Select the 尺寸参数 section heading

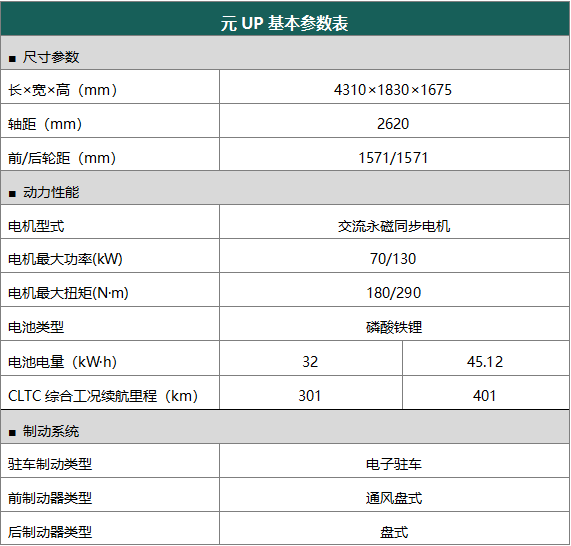(51, 57)
